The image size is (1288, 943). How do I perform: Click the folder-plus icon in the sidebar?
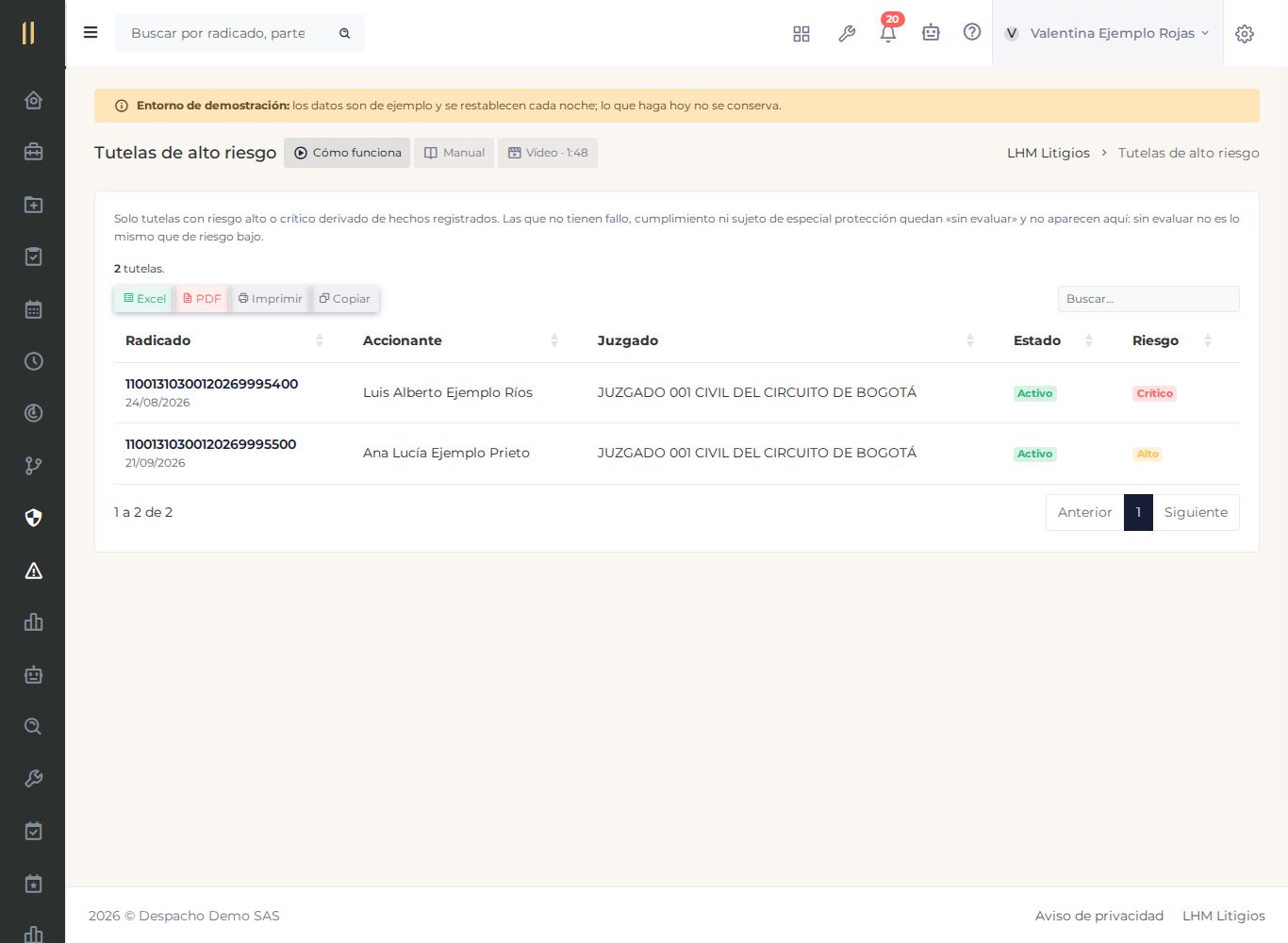tap(33, 205)
